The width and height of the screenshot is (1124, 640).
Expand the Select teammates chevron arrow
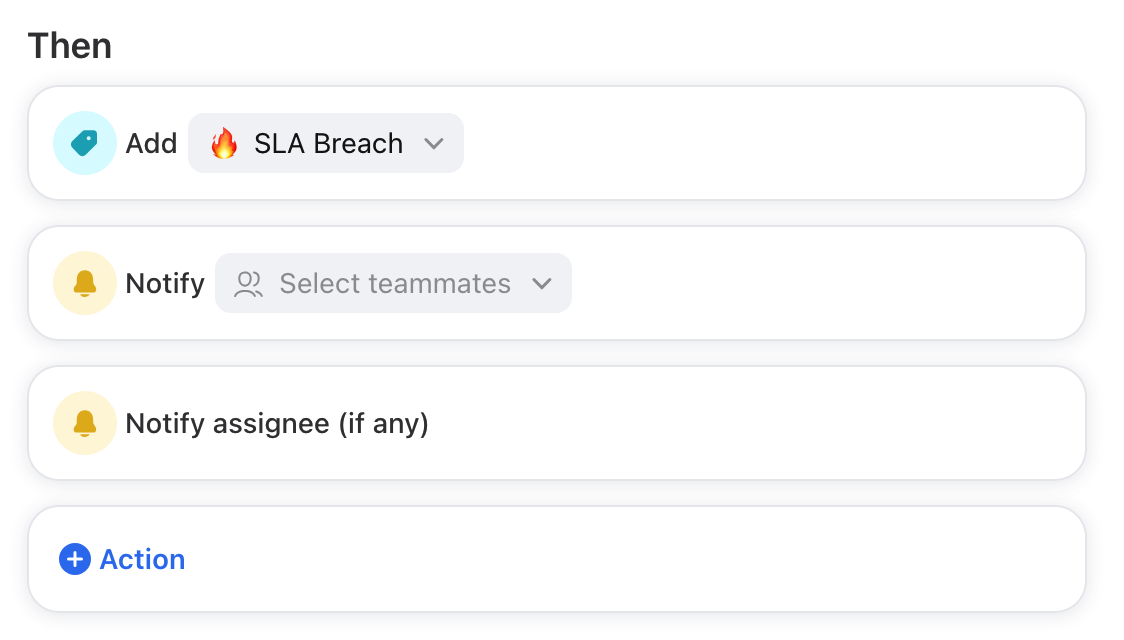(542, 284)
